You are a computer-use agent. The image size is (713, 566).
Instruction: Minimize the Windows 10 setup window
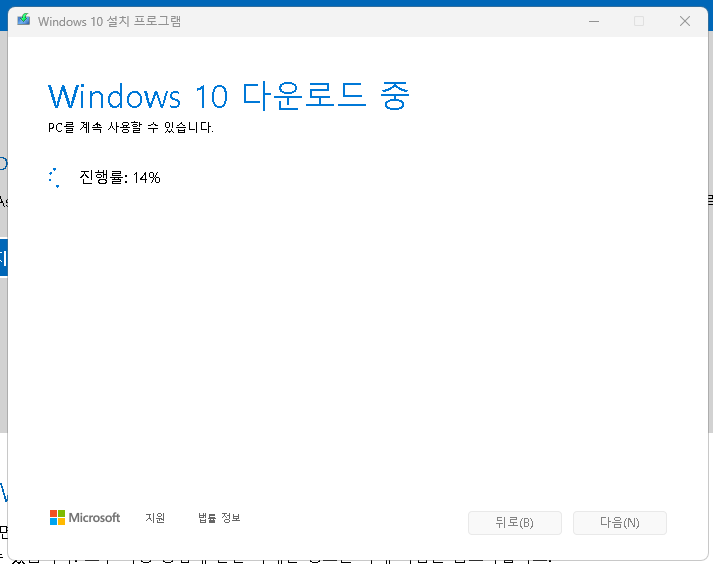(x=594, y=21)
